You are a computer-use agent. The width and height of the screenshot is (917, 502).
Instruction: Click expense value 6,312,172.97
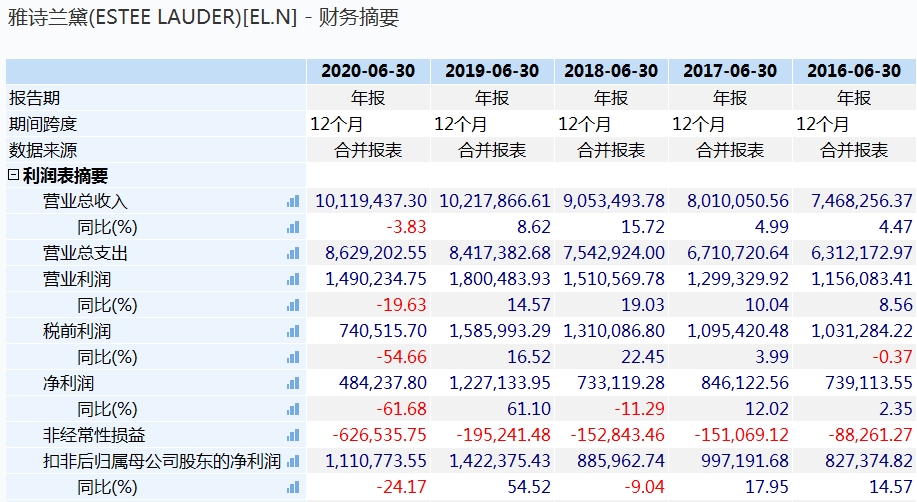pos(861,253)
